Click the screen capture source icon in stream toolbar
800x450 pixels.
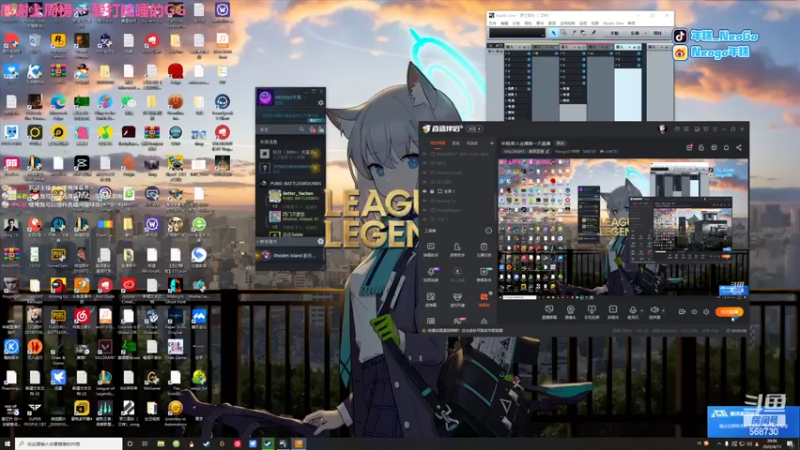[x=549, y=309]
